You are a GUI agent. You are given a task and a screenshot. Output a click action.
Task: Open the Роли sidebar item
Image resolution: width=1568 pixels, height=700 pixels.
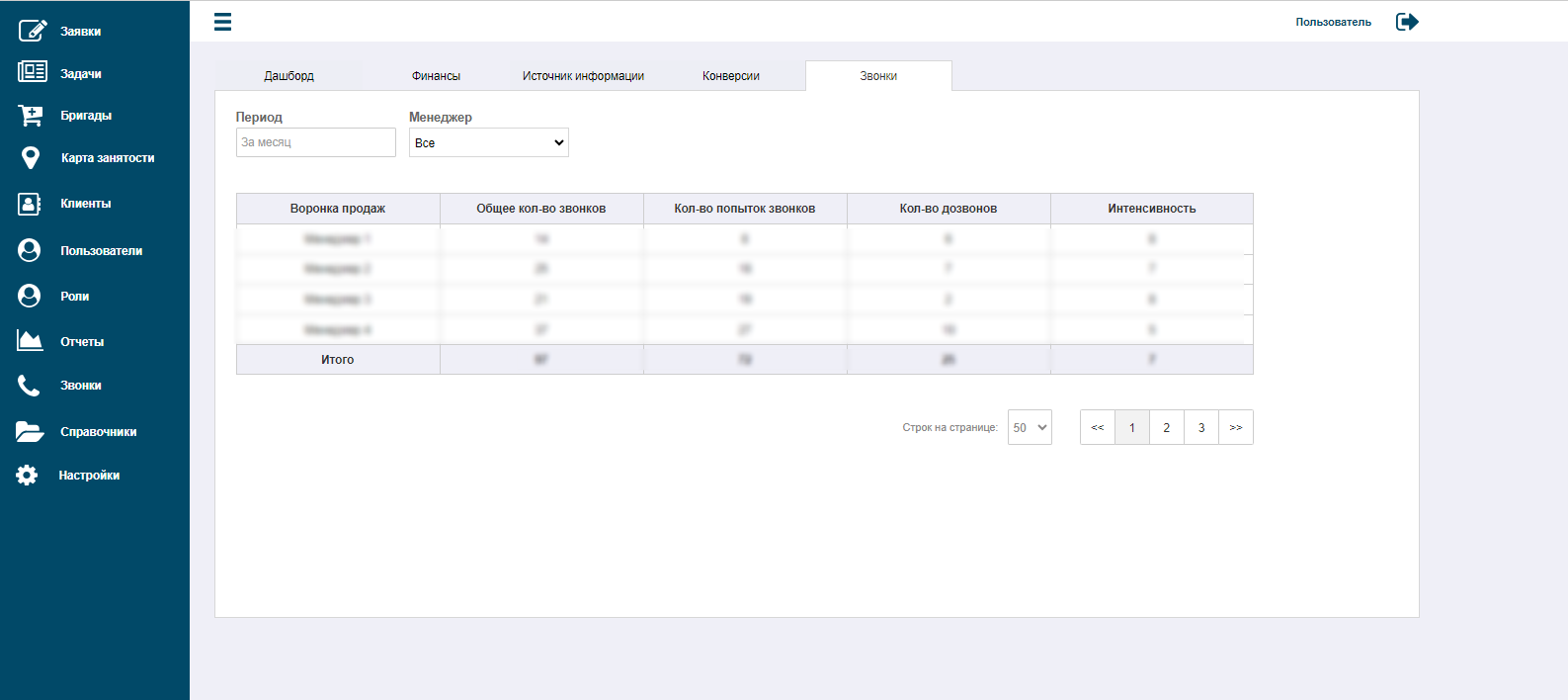tap(75, 297)
